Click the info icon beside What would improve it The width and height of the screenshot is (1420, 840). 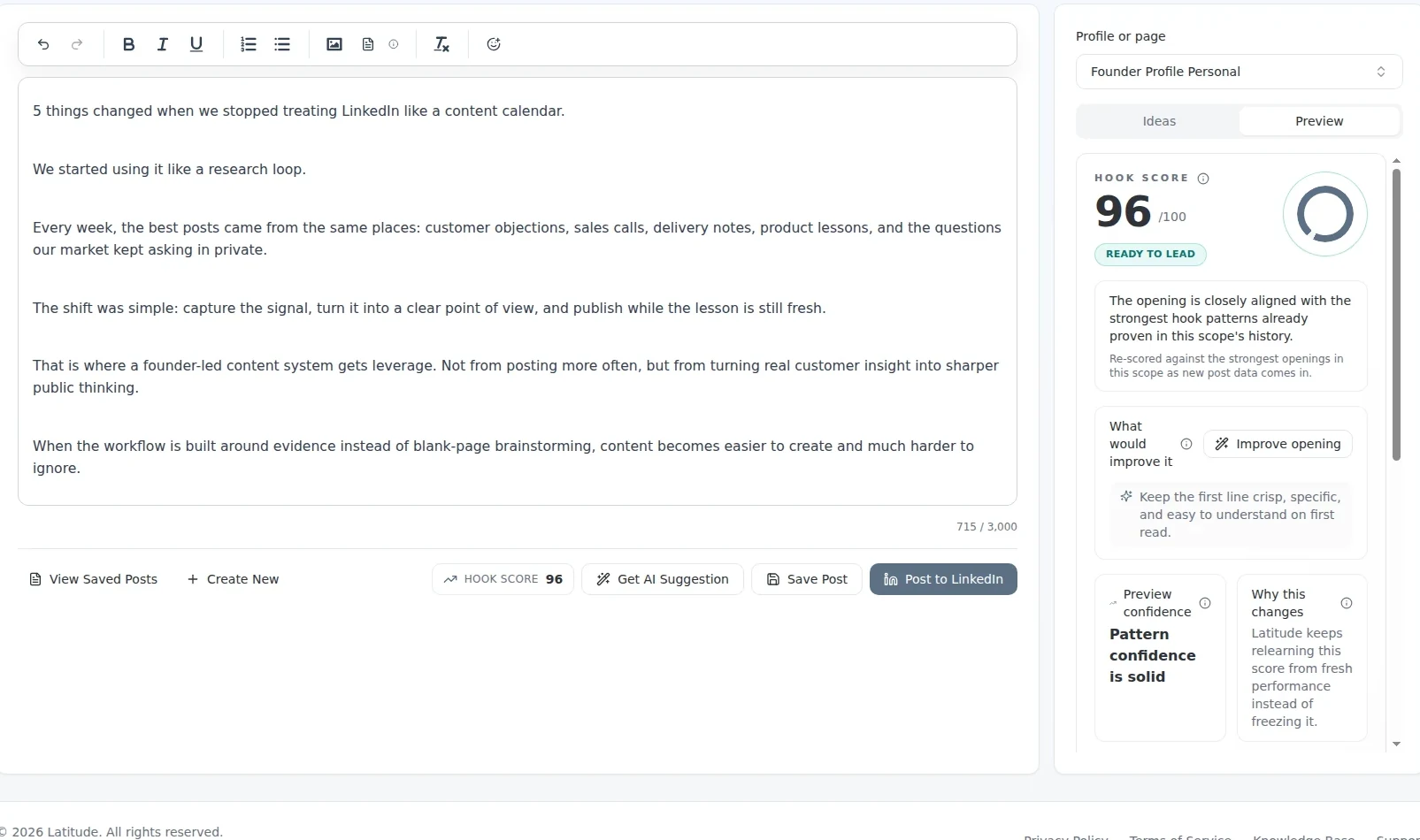(x=1186, y=444)
